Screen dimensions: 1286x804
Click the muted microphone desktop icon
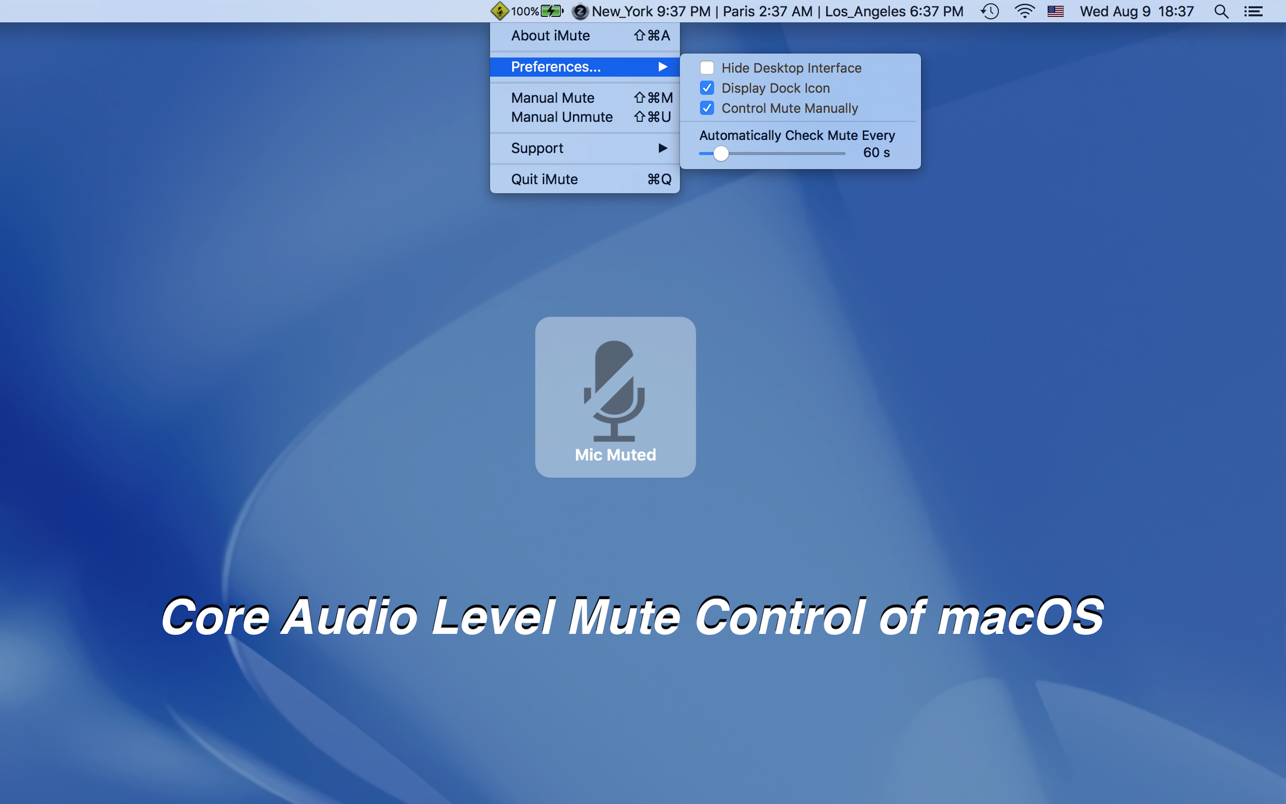coord(614,391)
